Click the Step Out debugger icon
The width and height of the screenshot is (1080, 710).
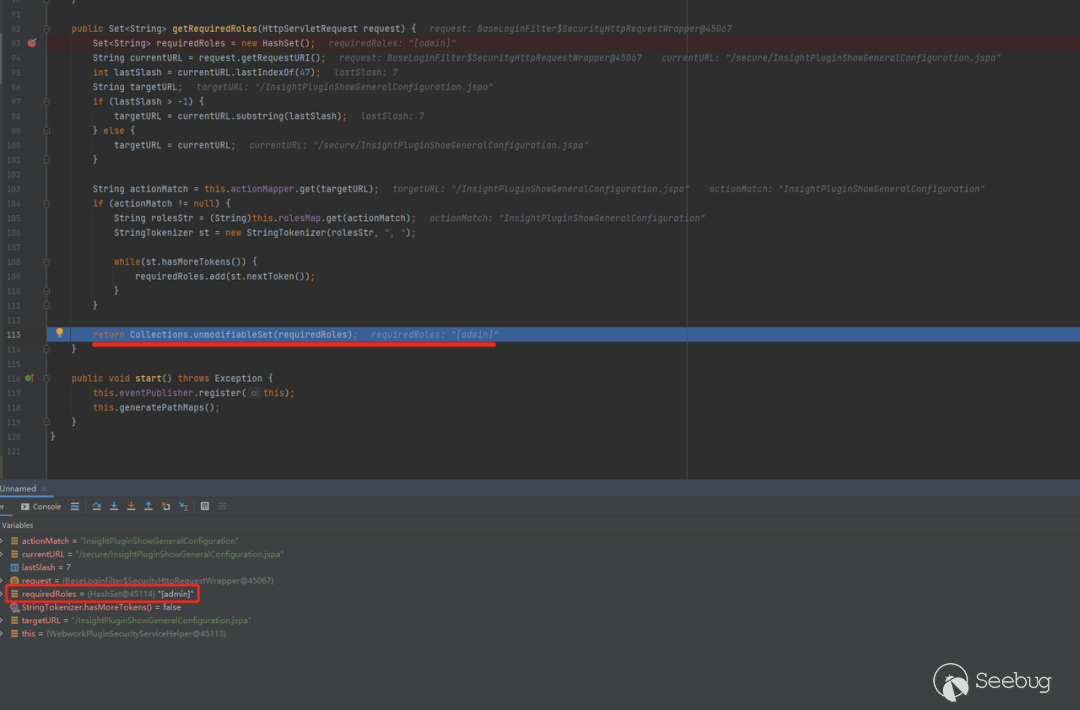[148, 507]
